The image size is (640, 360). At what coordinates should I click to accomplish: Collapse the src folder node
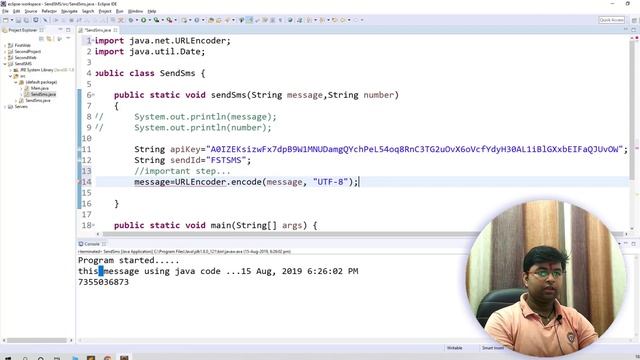pos(11,76)
